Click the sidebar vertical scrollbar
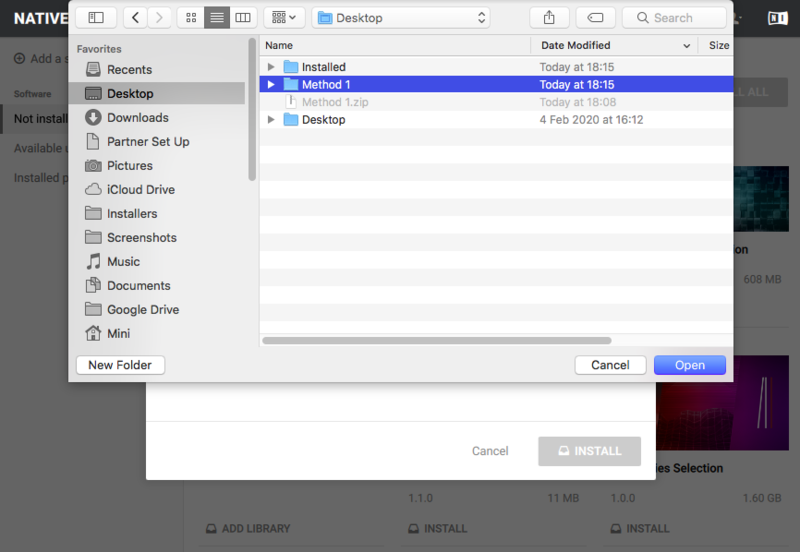The height and width of the screenshot is (552, 800). point(252,110)
